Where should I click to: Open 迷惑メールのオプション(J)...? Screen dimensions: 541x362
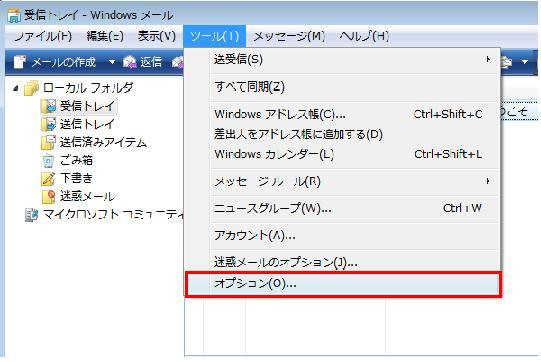(x=355, y=263)
